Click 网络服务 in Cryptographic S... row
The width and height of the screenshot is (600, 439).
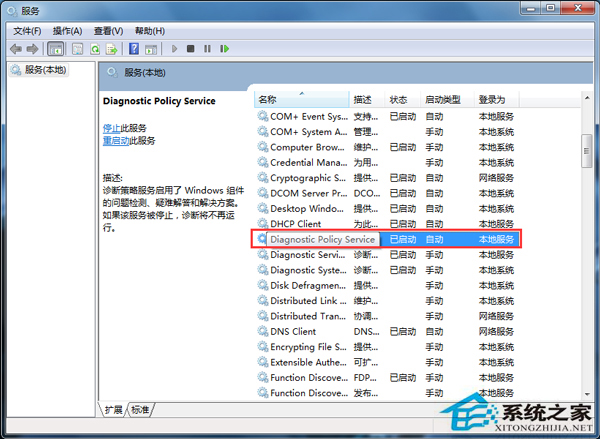(x=496, y=178)
